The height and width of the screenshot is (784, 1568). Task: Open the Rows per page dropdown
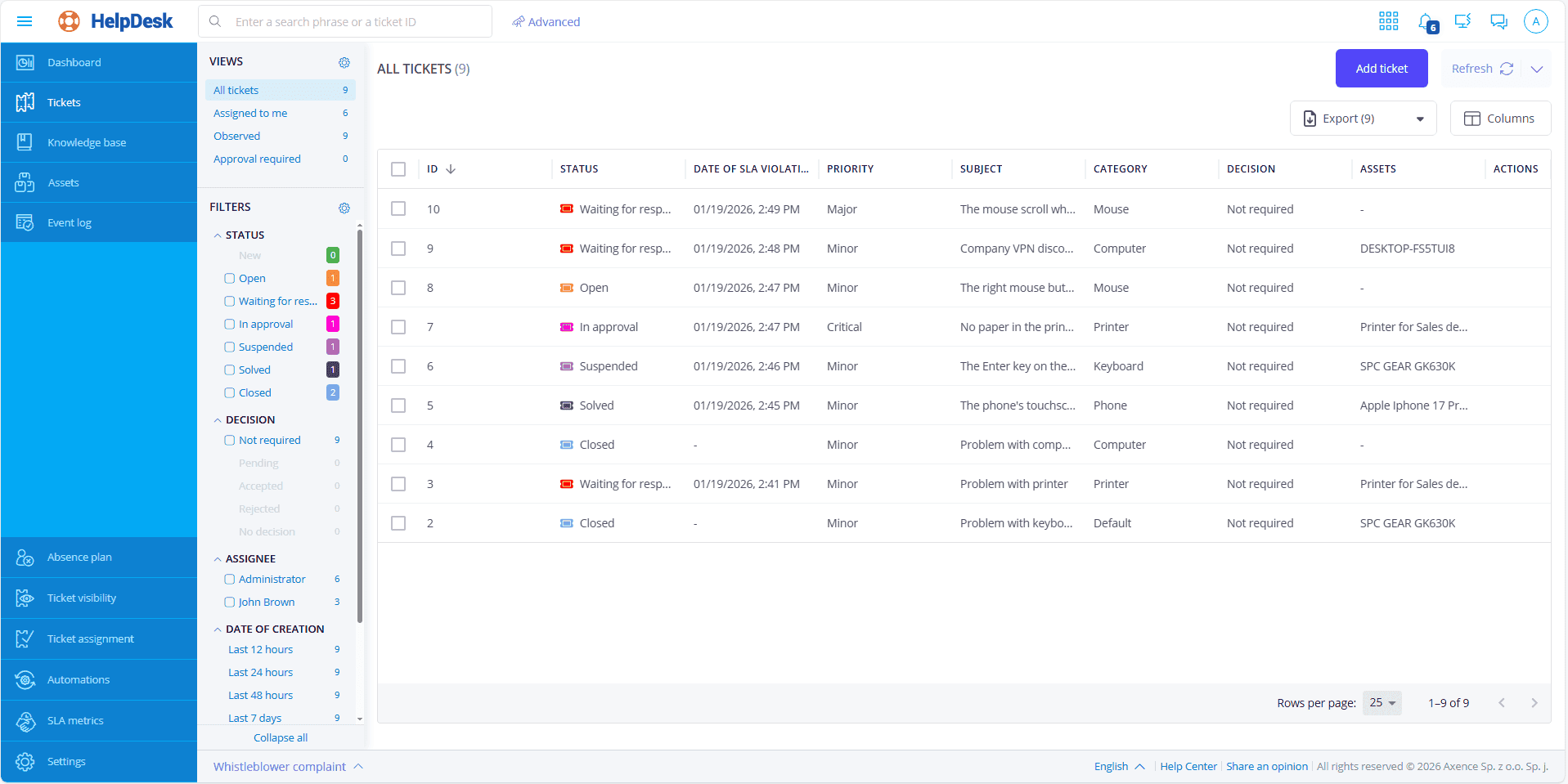1382,703
